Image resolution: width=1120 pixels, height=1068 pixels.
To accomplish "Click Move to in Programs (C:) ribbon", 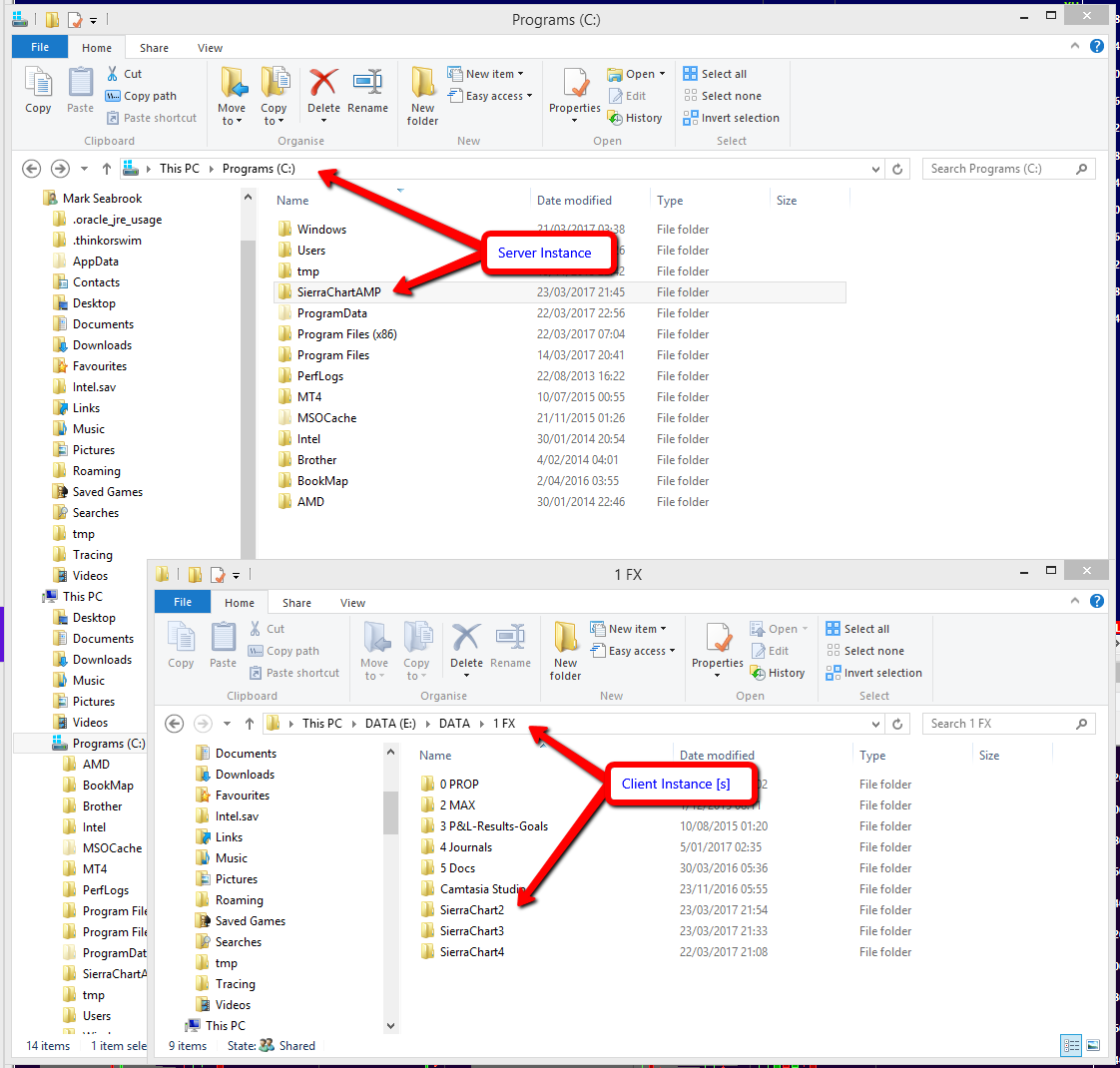I will point(233,96).
